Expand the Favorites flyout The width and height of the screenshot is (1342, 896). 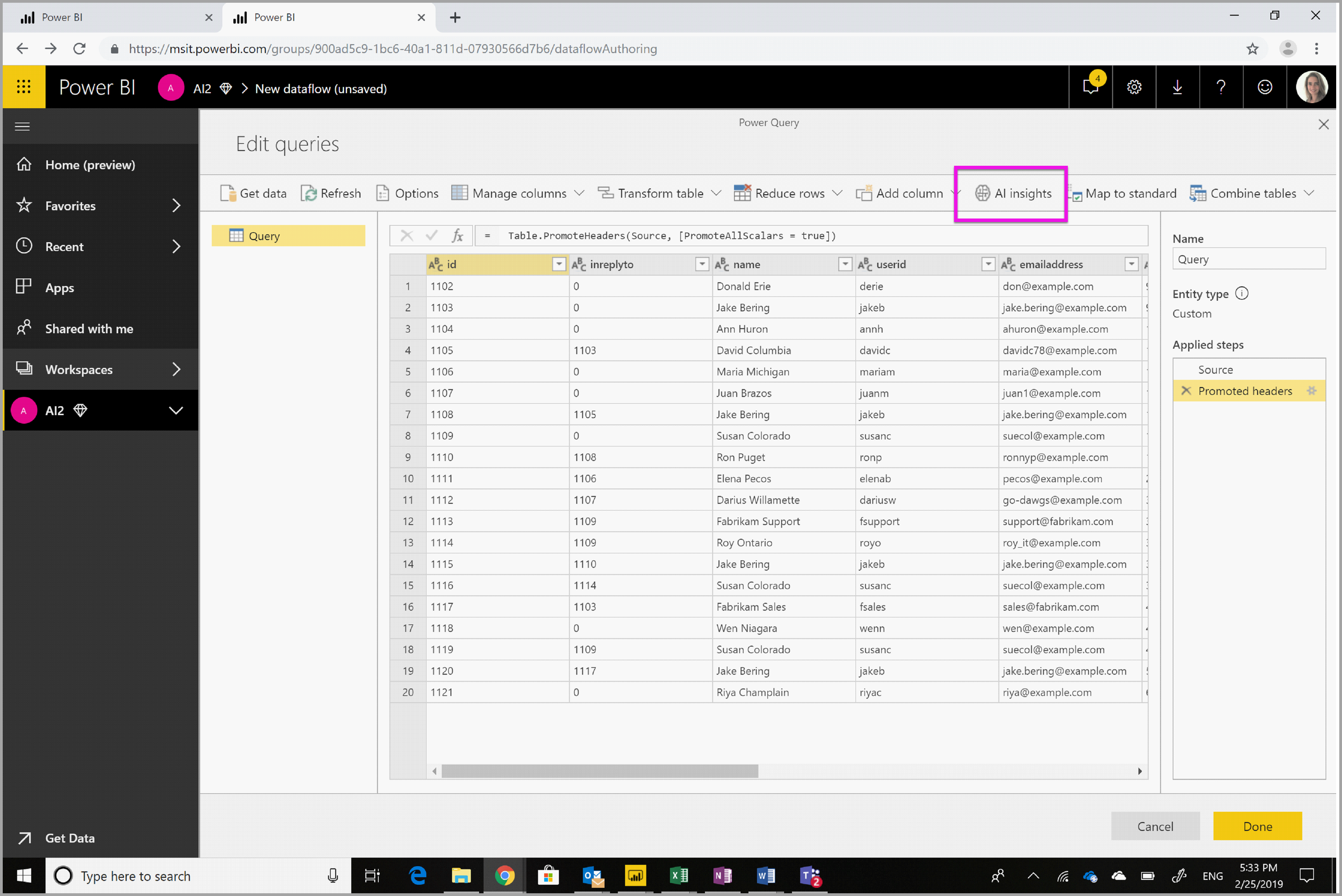[x=177, y=205]
